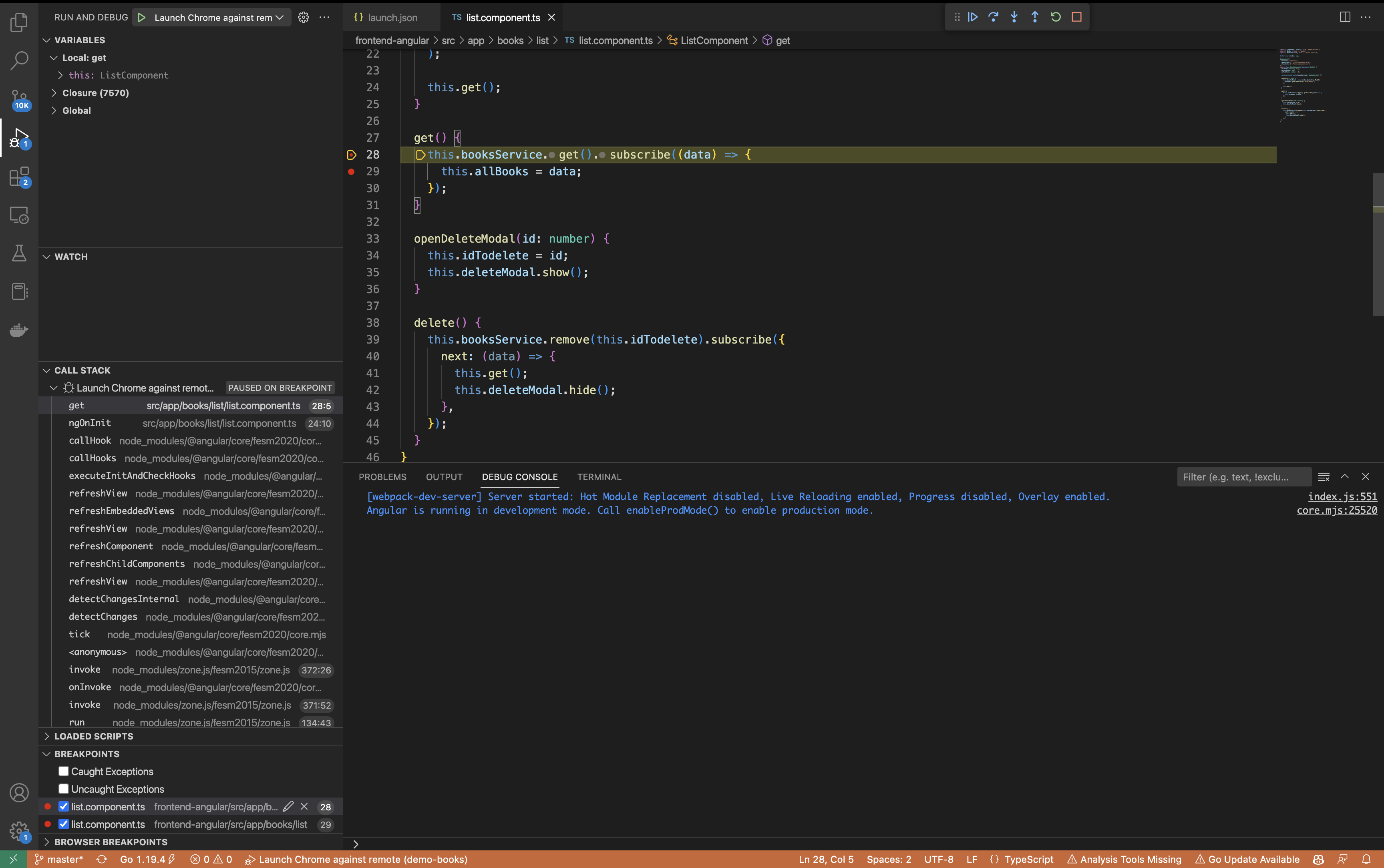The width and height of the screenshot is (1384, 868).
Task: Open the index.js:551 source link
Action: click(1342, 496)
